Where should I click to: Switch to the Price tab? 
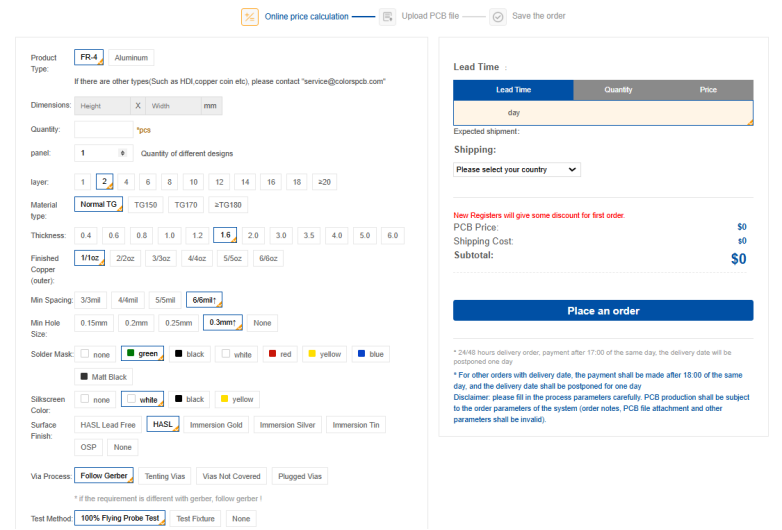coord(708,90)
